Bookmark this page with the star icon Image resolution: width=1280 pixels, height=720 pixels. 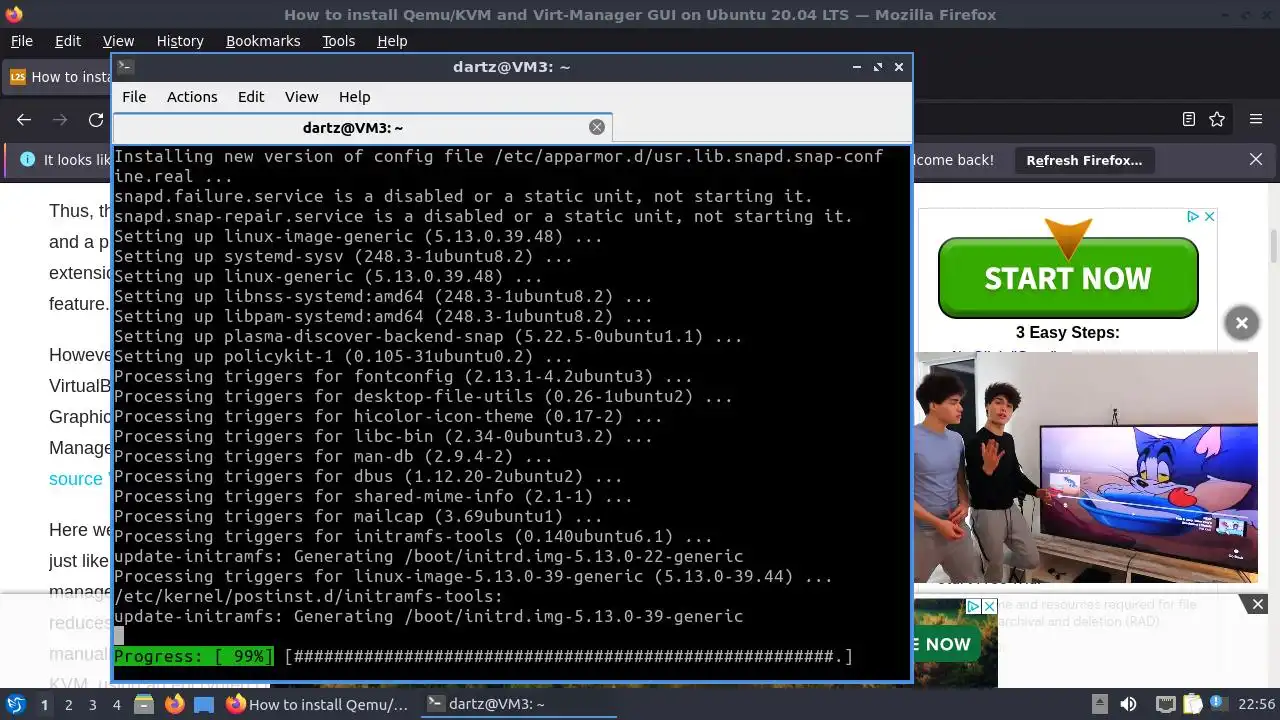tap(1217, 119)
